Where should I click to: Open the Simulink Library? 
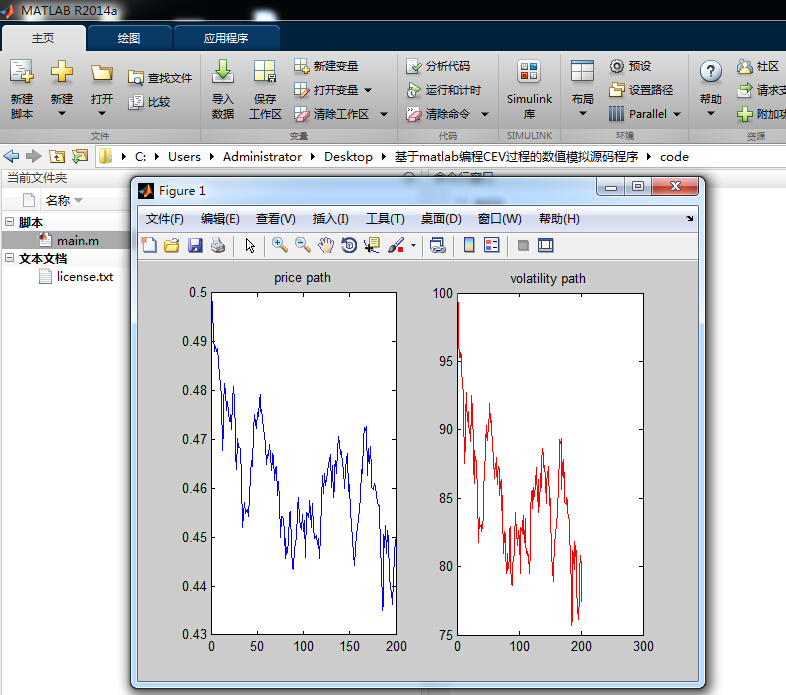click(x=529, y=89)
